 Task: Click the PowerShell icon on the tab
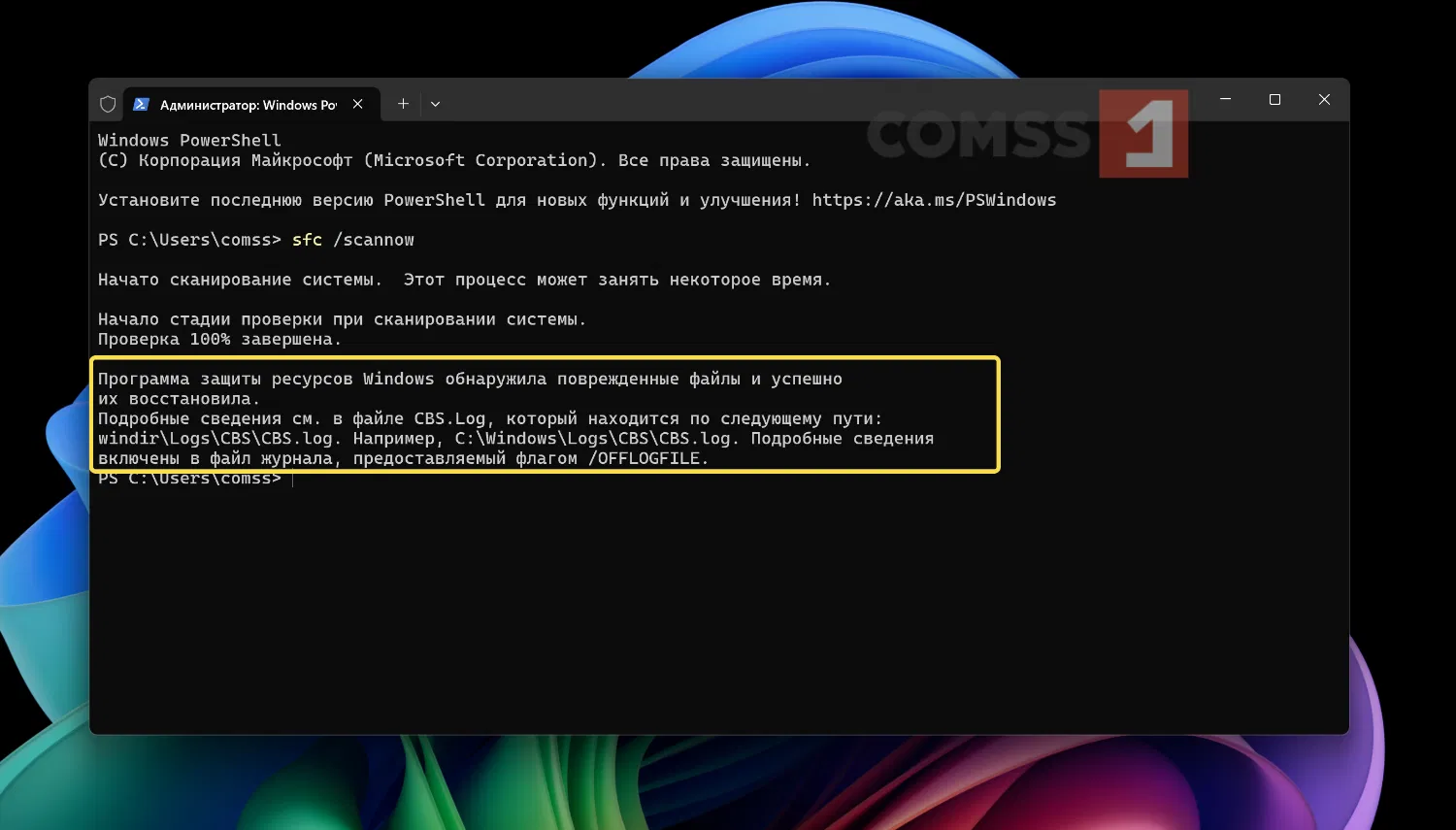(141, 104)
